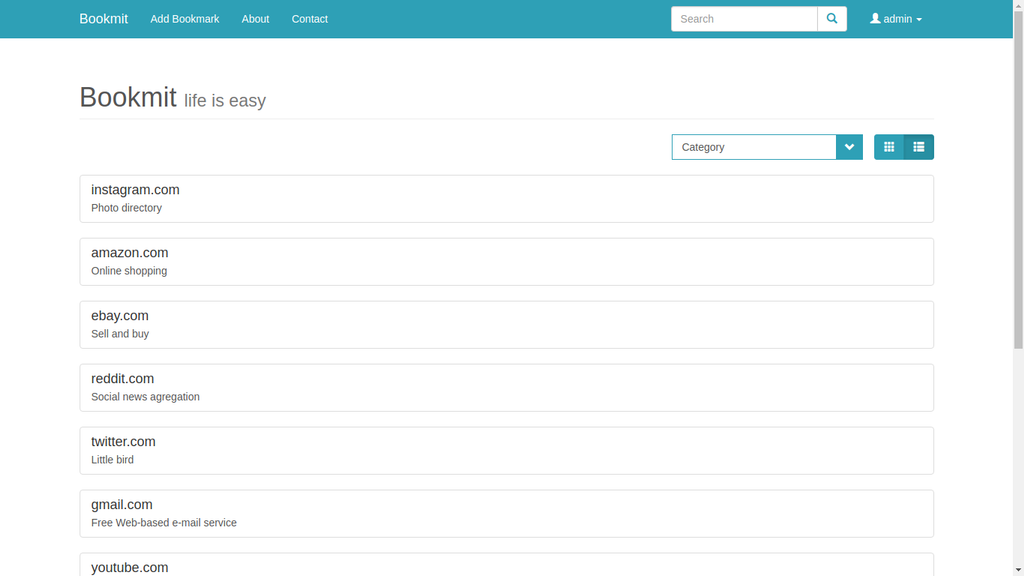This screenshot has width=1024, height=576.
Task: Open the twitter.com bookmark
Action: (123, 441)
